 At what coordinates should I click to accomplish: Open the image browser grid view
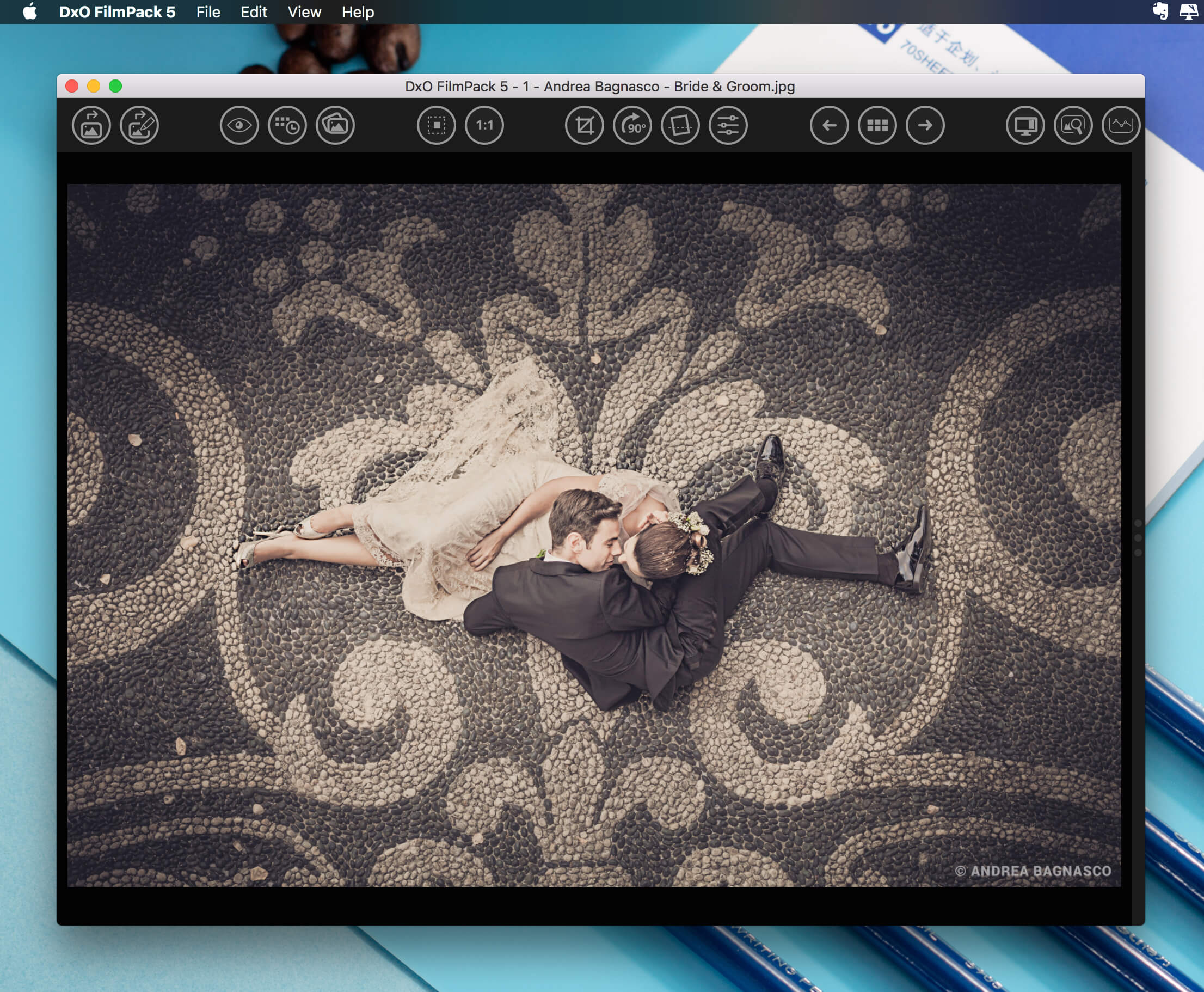click(x=877, y=125)
